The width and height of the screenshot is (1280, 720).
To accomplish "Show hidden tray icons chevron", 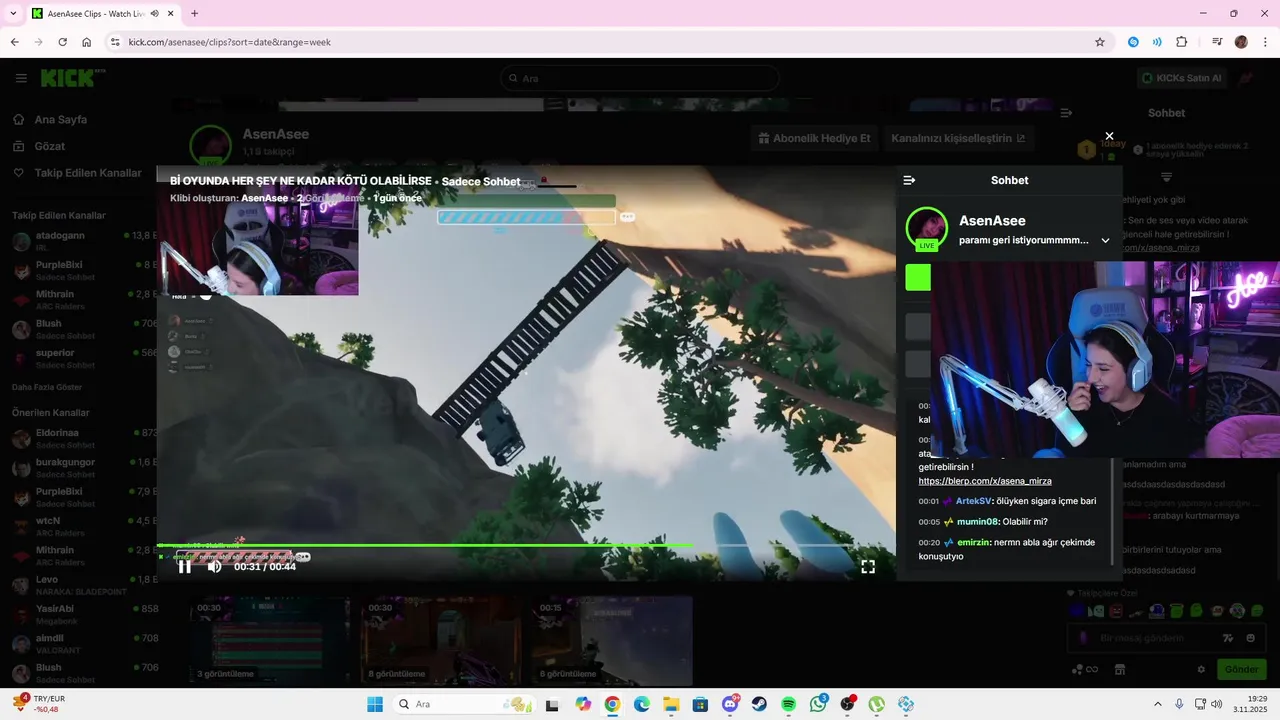I will coord(1158,704).
